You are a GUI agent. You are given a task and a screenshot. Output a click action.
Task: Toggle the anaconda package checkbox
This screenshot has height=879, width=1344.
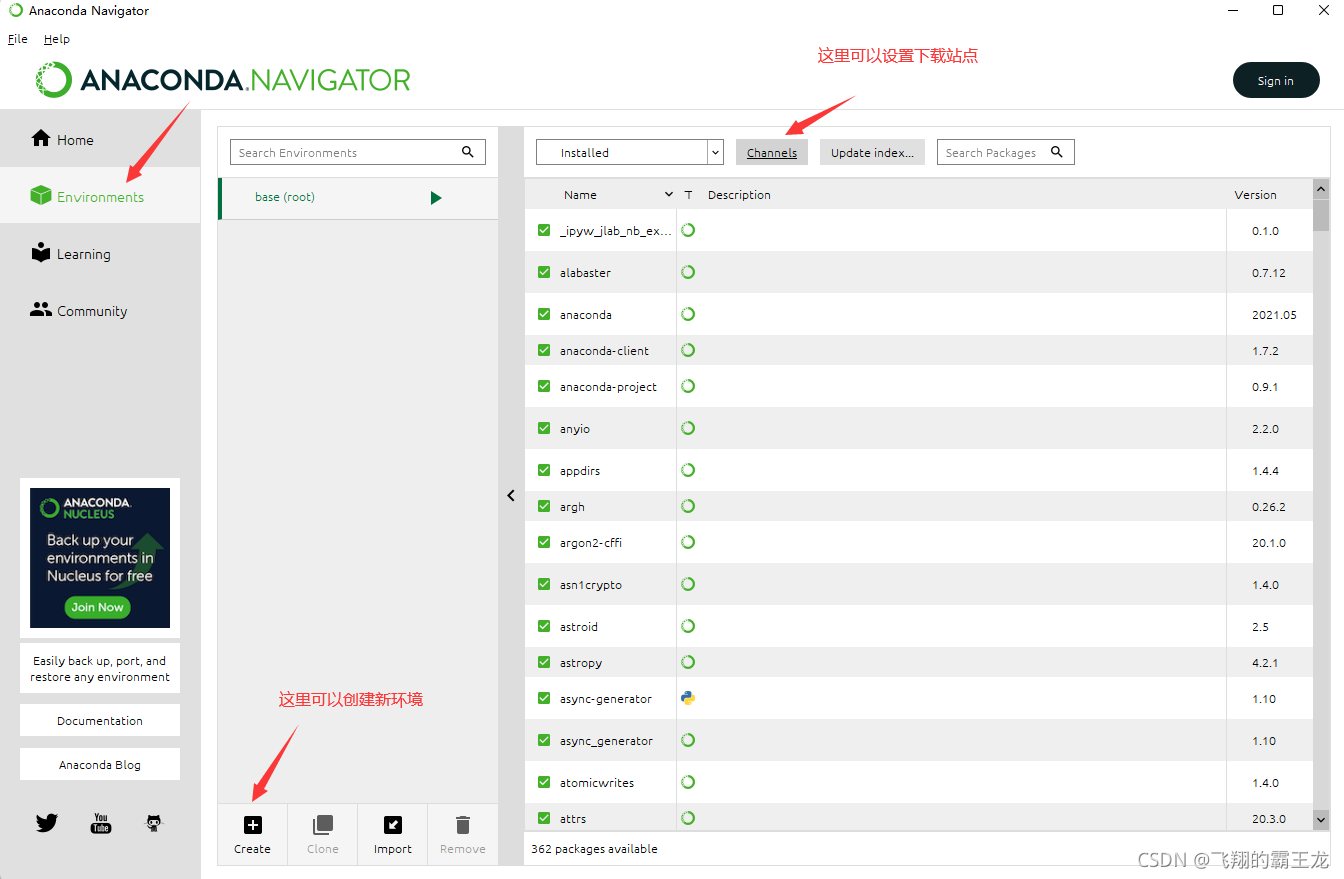[x=544, y=314]
